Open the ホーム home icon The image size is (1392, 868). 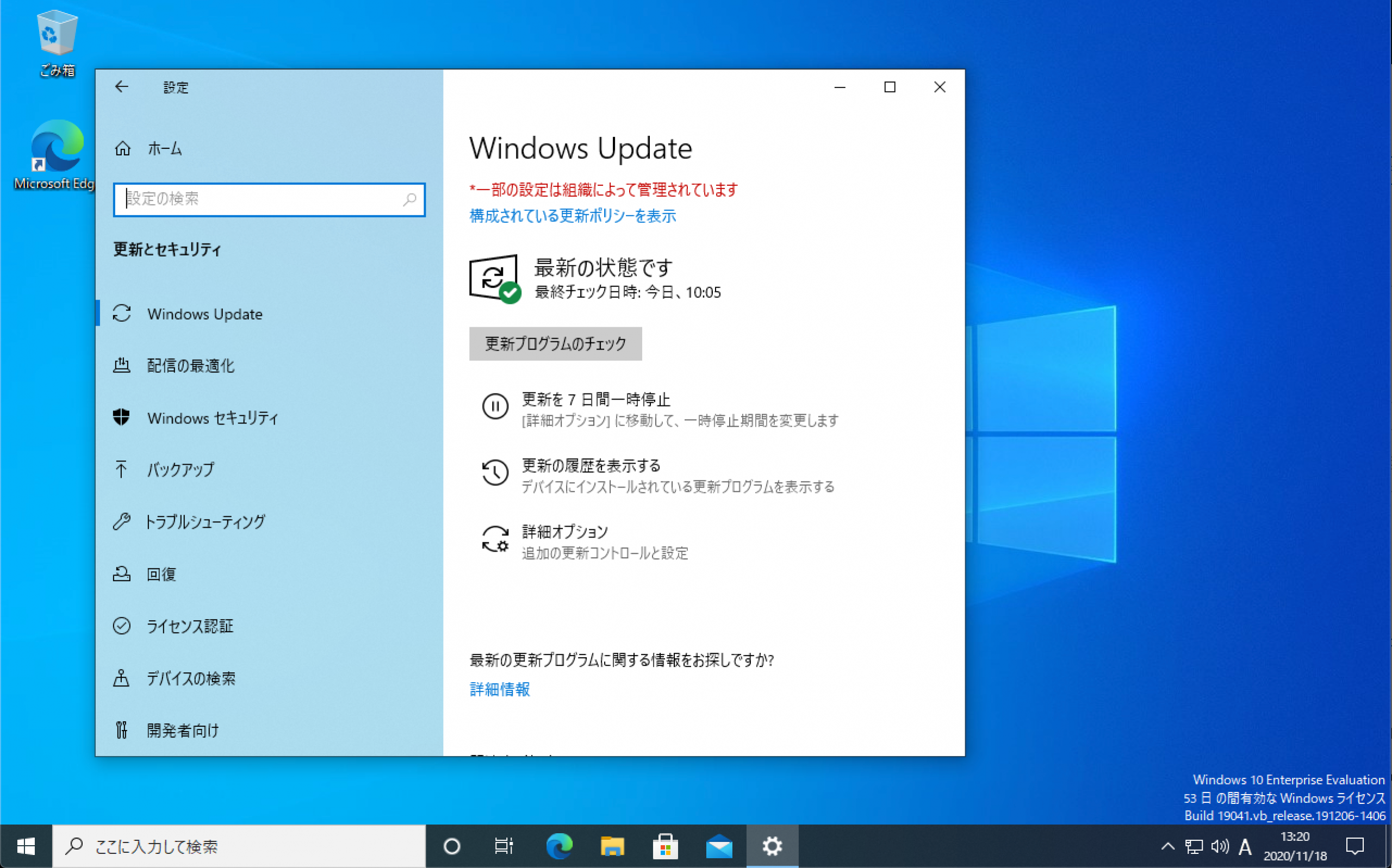coord(122,149)
